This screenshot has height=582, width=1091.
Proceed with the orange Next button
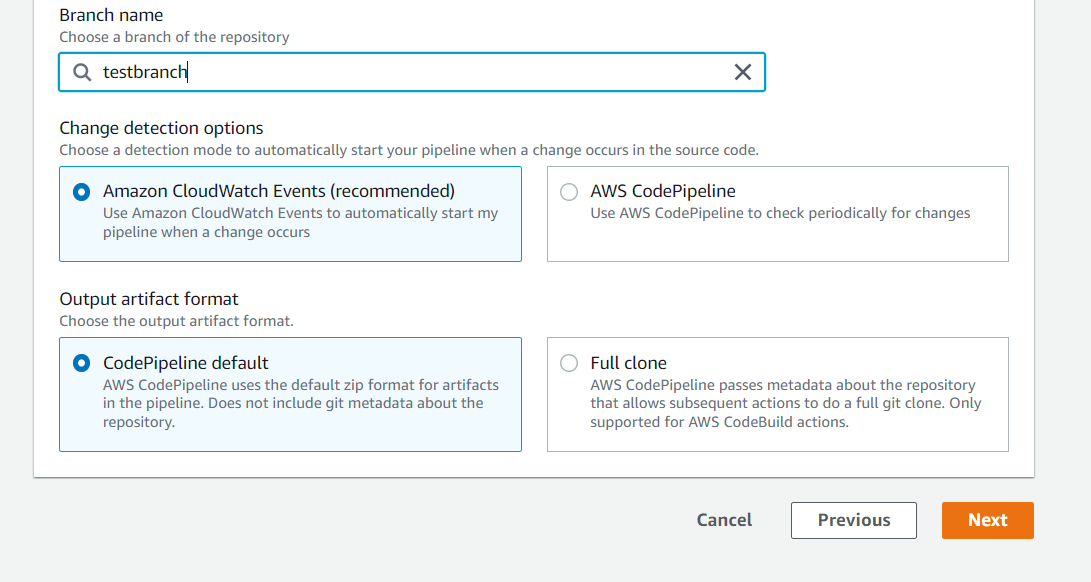tap(987, 520)
